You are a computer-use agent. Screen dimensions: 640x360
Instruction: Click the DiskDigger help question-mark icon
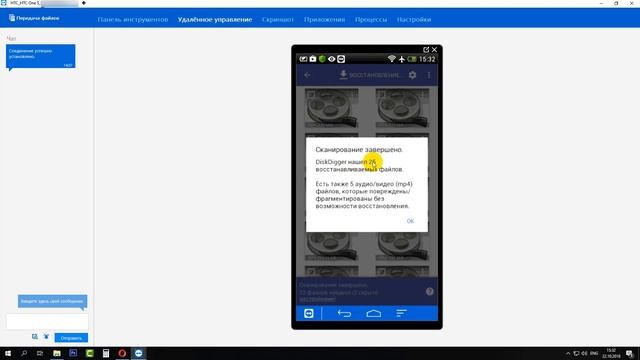tap(429, 291)
